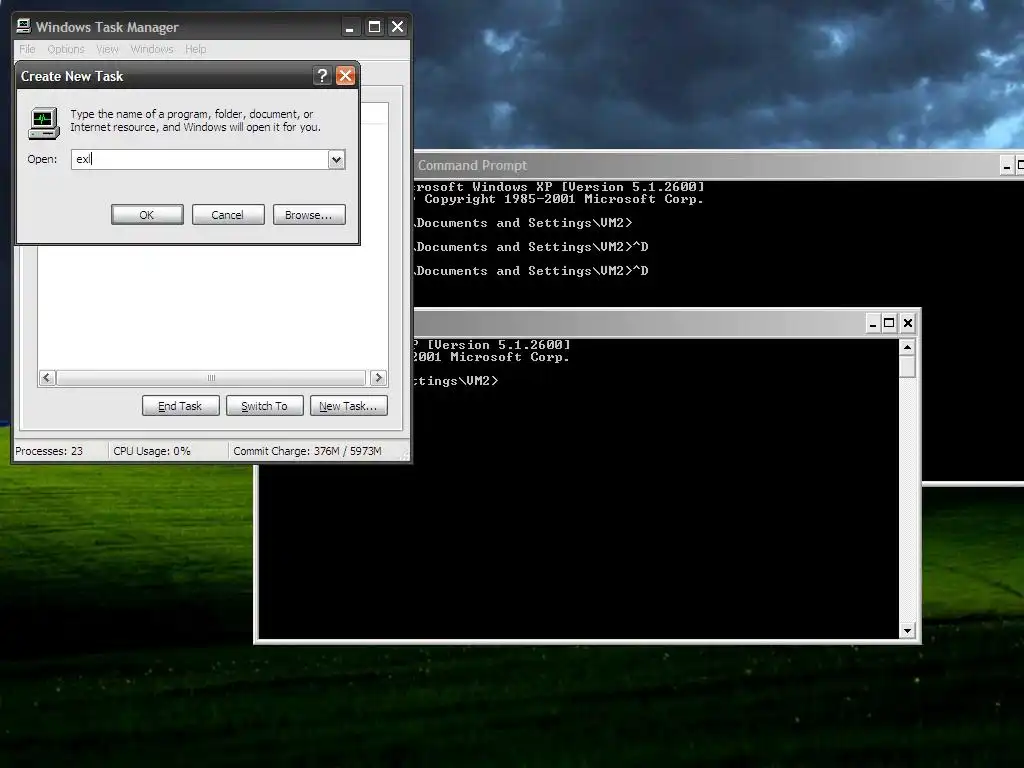Click the front console scroll up arrow
The width and height of the screenshot is (1024, 768).
(907, 347)
